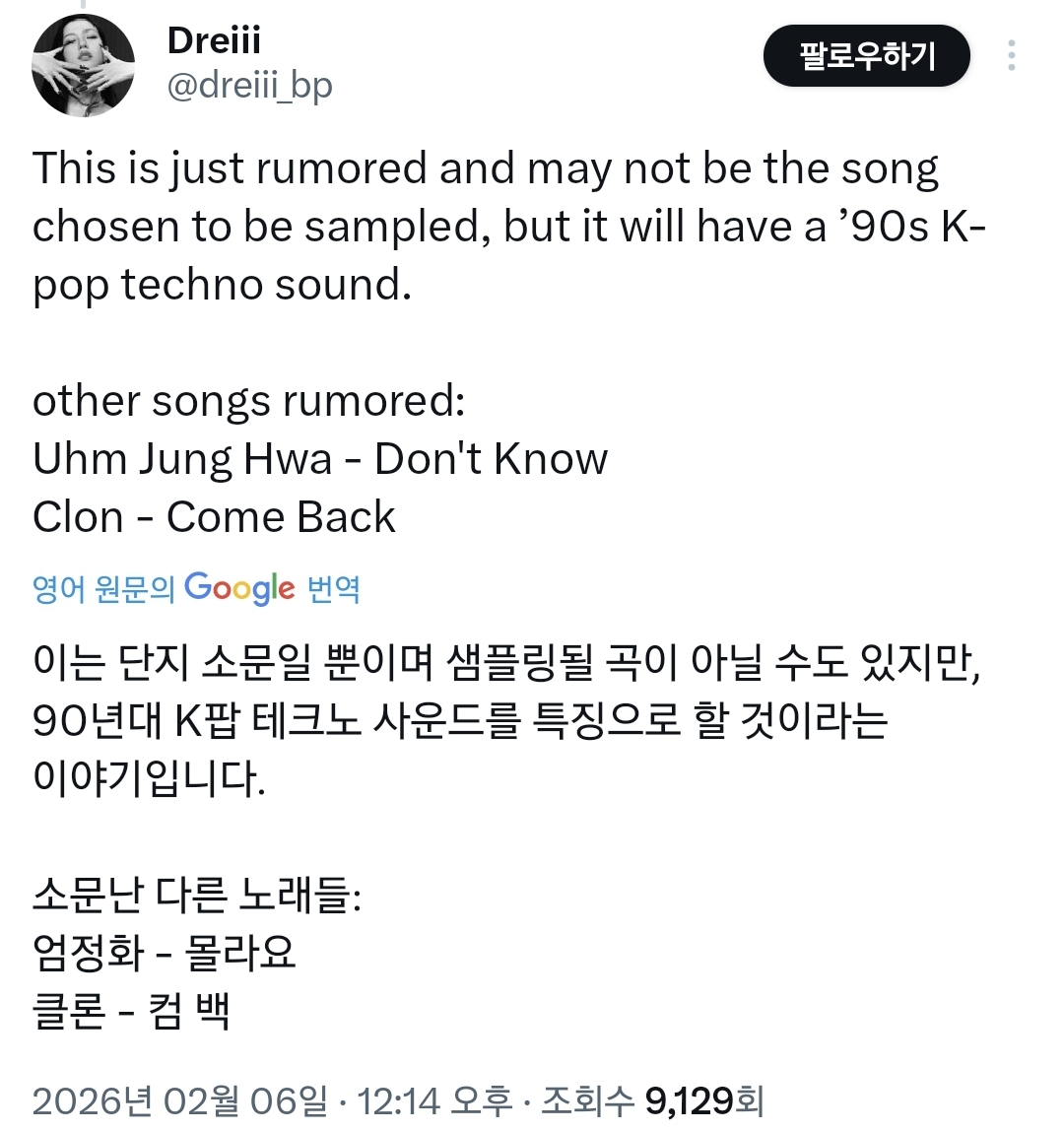Click the "Clon - Come Back" line
This screenshot has height=1131, width=1064.
pos(214,517)
